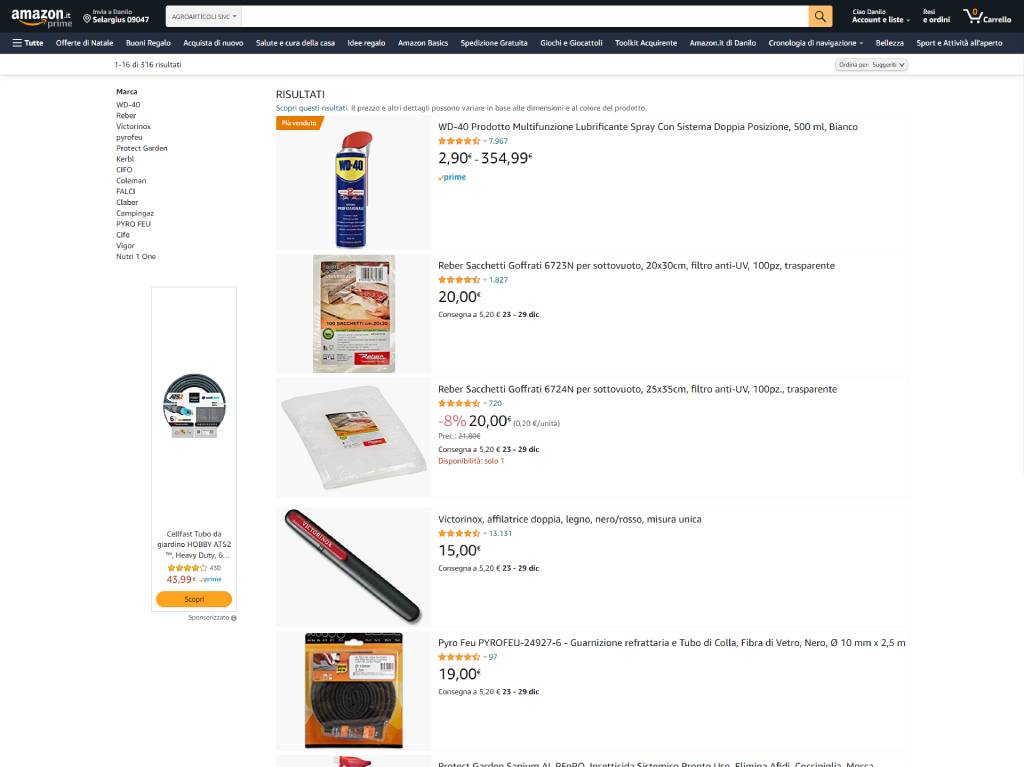Open the Tutte hamburger menu

click(27, 43)
